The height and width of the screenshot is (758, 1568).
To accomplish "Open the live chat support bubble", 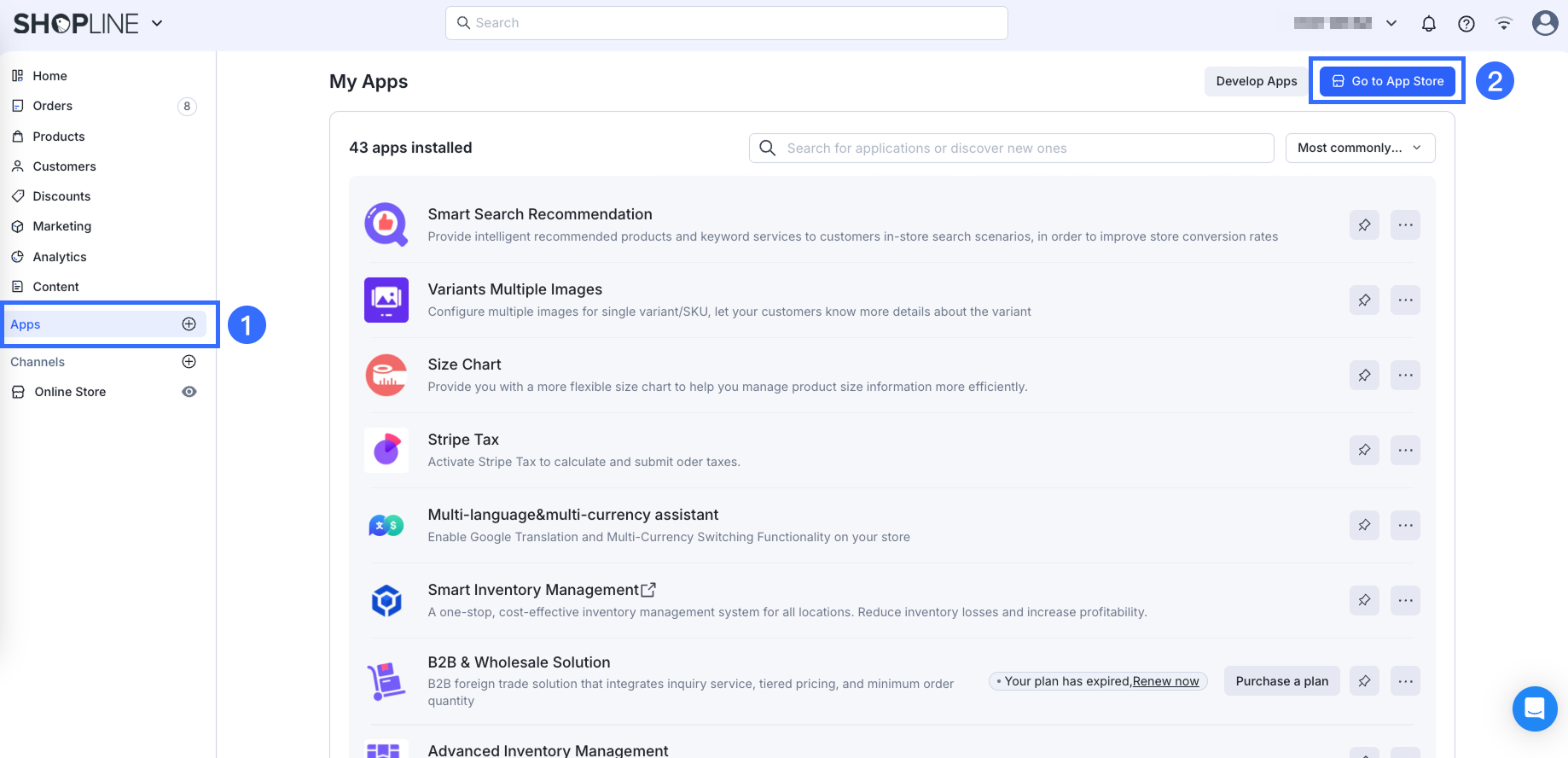I will pos(1534,708).
